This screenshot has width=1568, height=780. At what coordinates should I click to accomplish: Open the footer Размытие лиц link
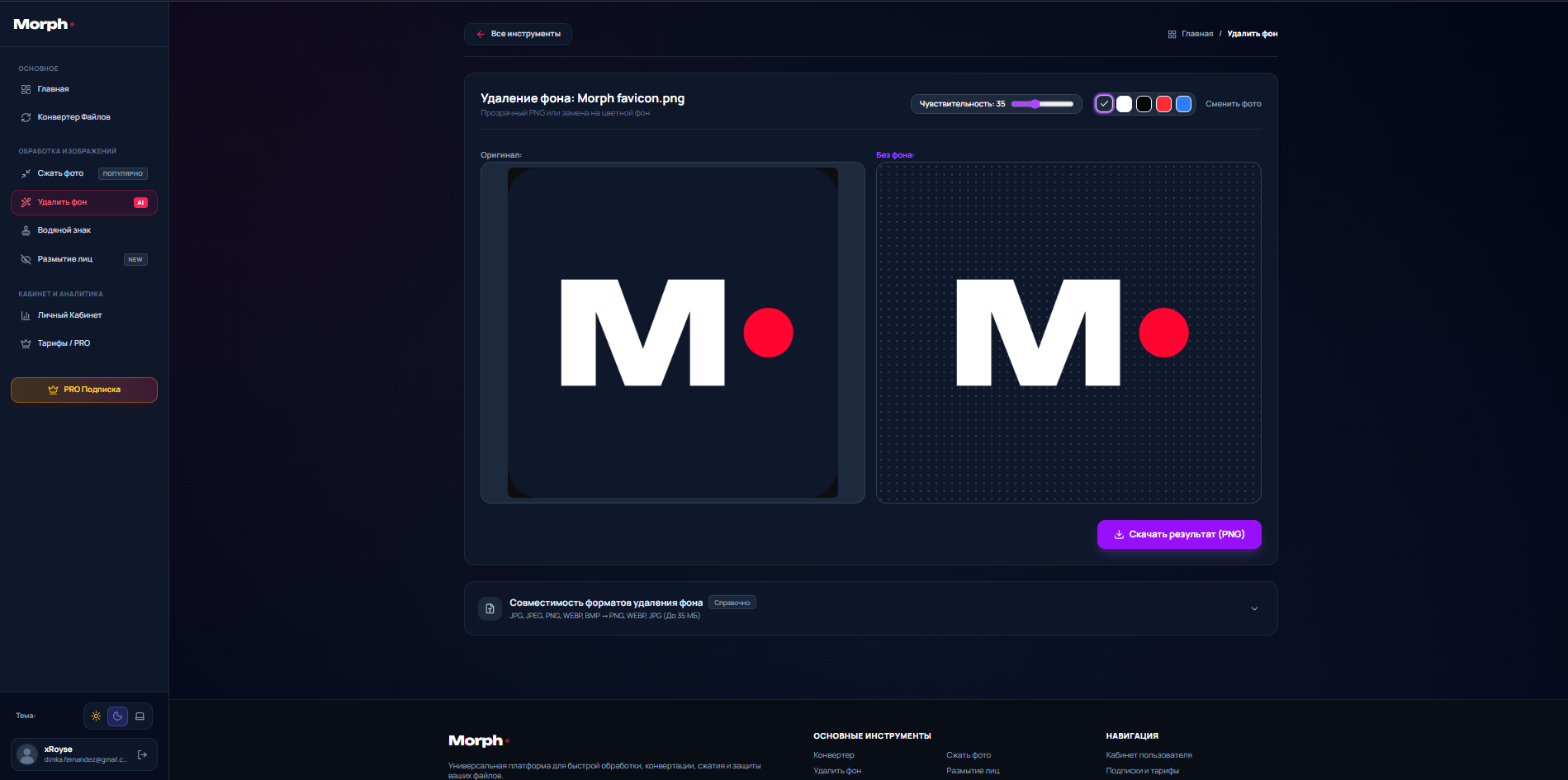973,771
